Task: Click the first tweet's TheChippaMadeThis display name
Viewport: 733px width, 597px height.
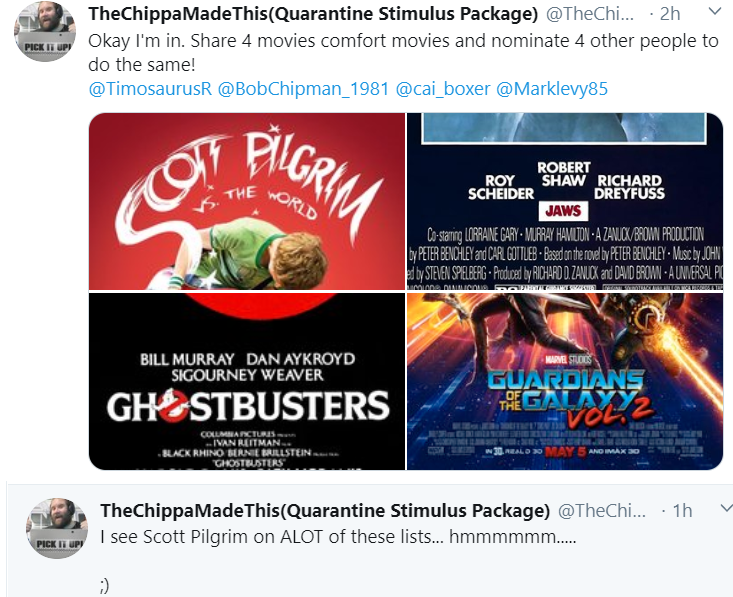Action: click(313, 14)
